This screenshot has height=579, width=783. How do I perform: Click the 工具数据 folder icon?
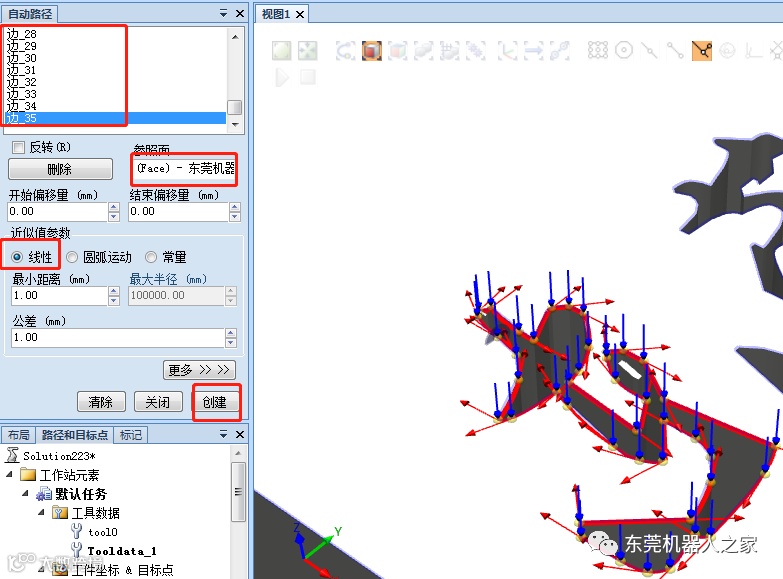(x=60, y=513)
